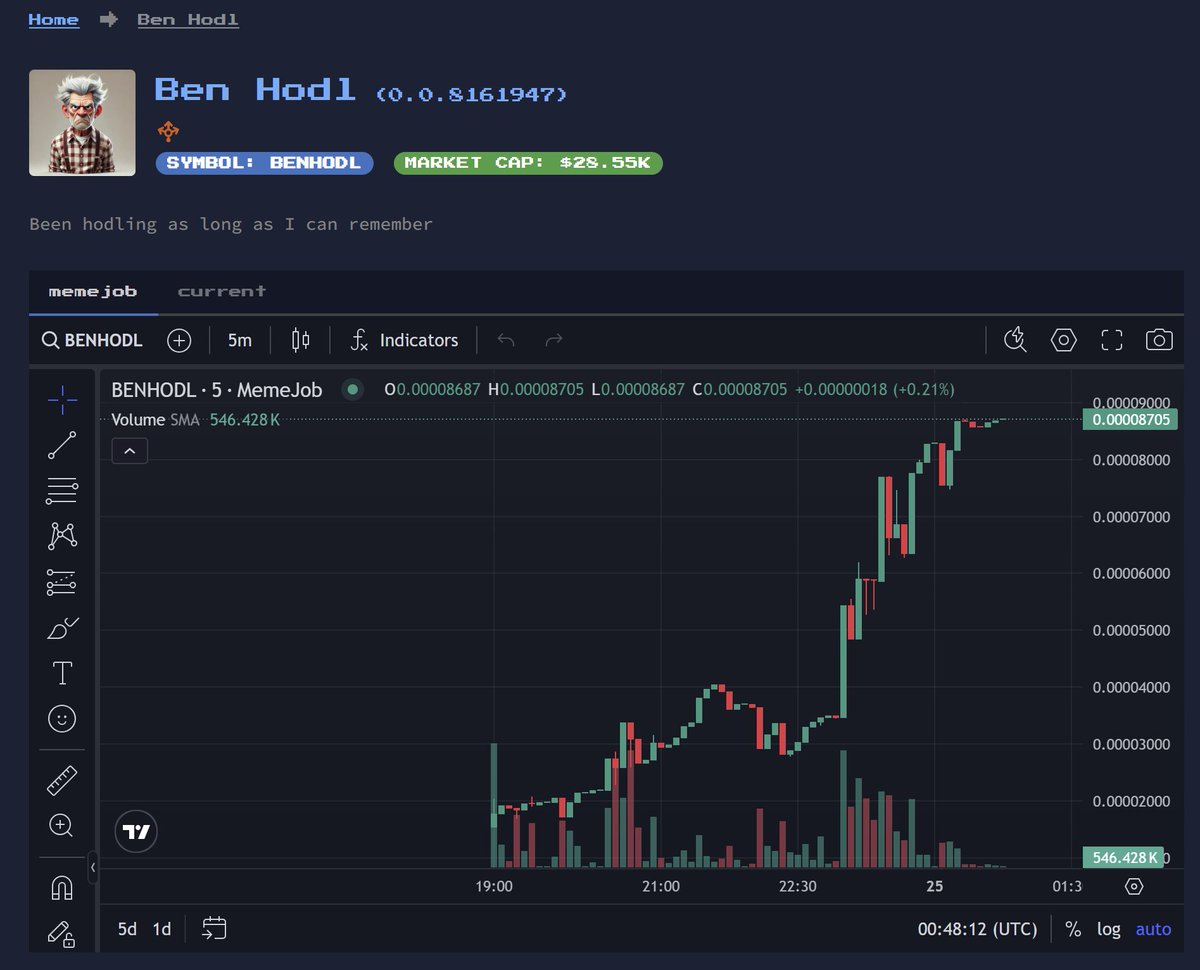This screenshot has width=1200, height=970.
Task: Open BENHODL symbol search
Action: pyautogui.click(x=92, y=340)
